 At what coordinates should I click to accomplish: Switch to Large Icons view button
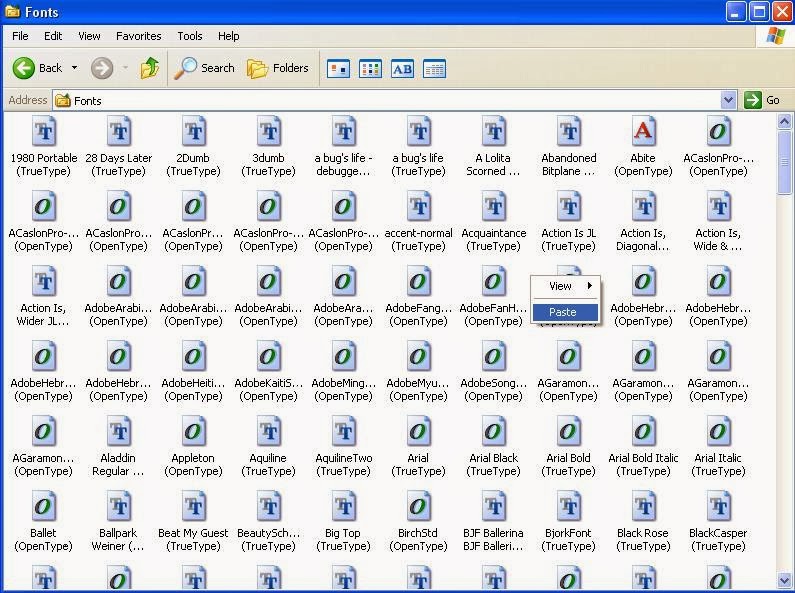pyautogui.click(x=338, y=68)
